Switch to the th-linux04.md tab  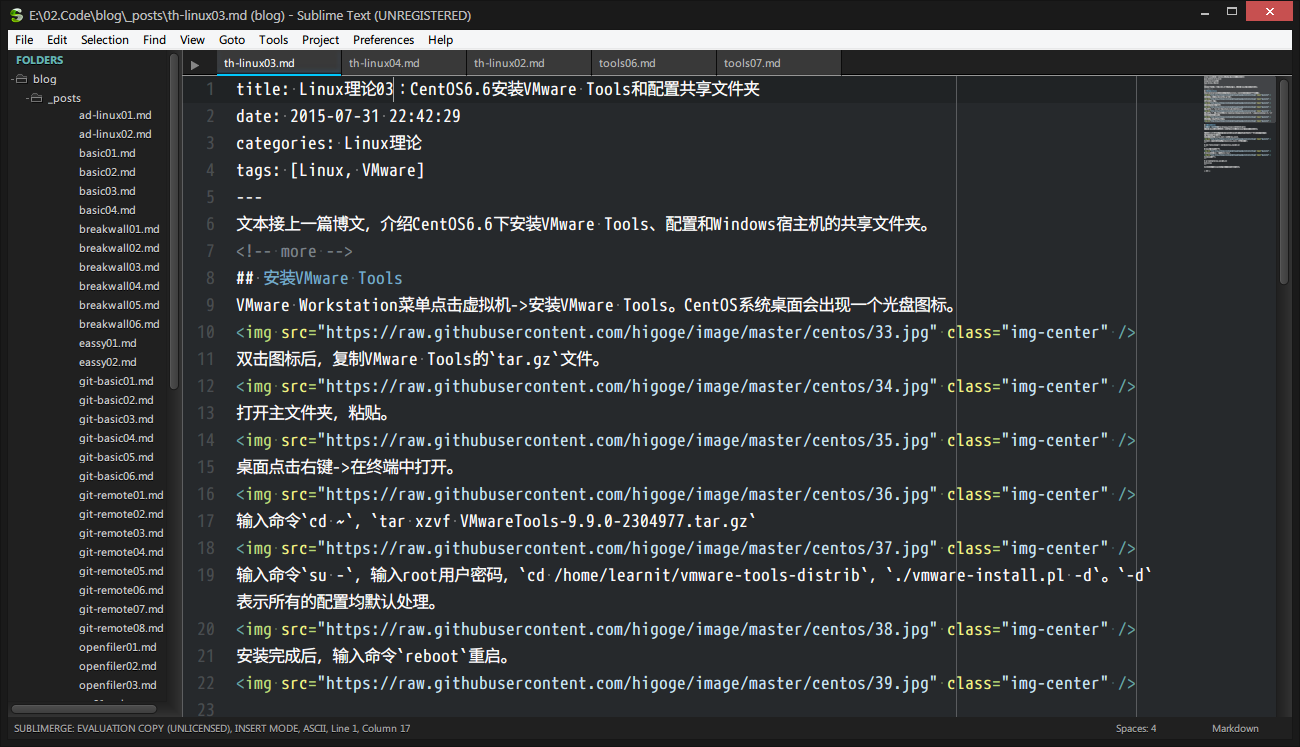404,63
